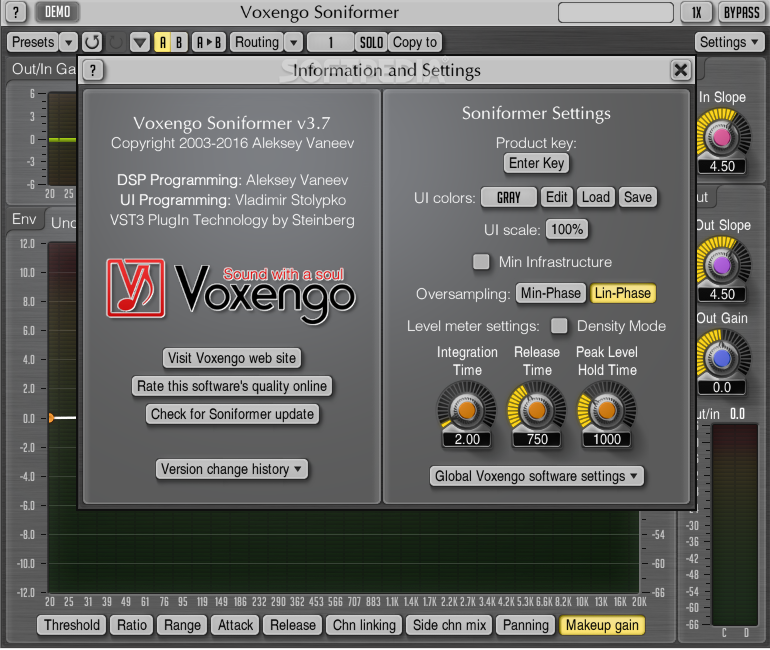
Task: Open help in Information and Settings dialog
Action: [x=93, y=70]
